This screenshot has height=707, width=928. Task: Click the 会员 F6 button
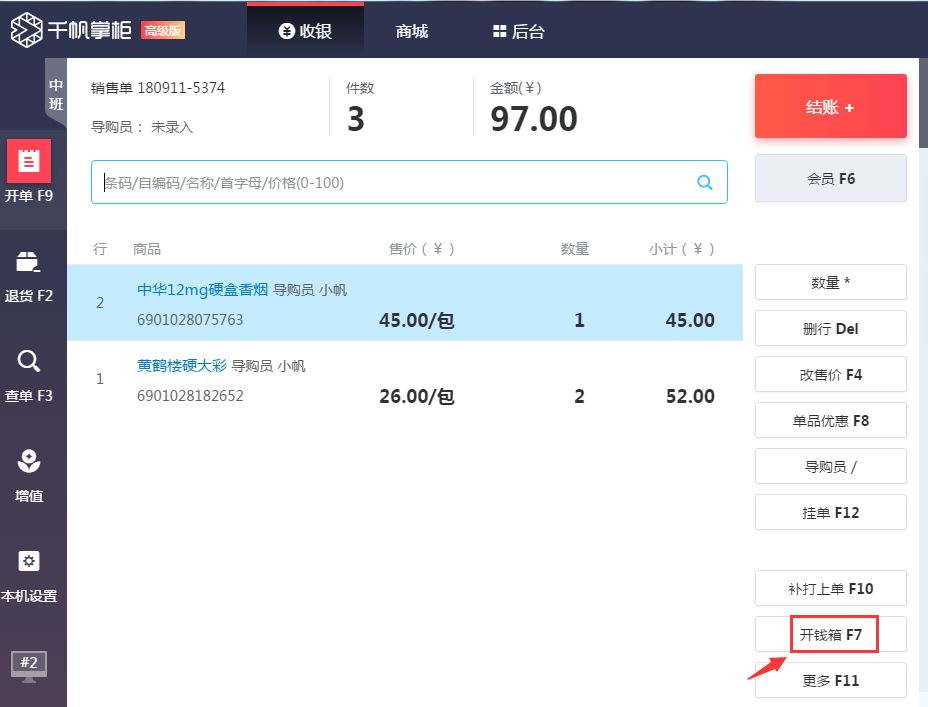(830, 178)
